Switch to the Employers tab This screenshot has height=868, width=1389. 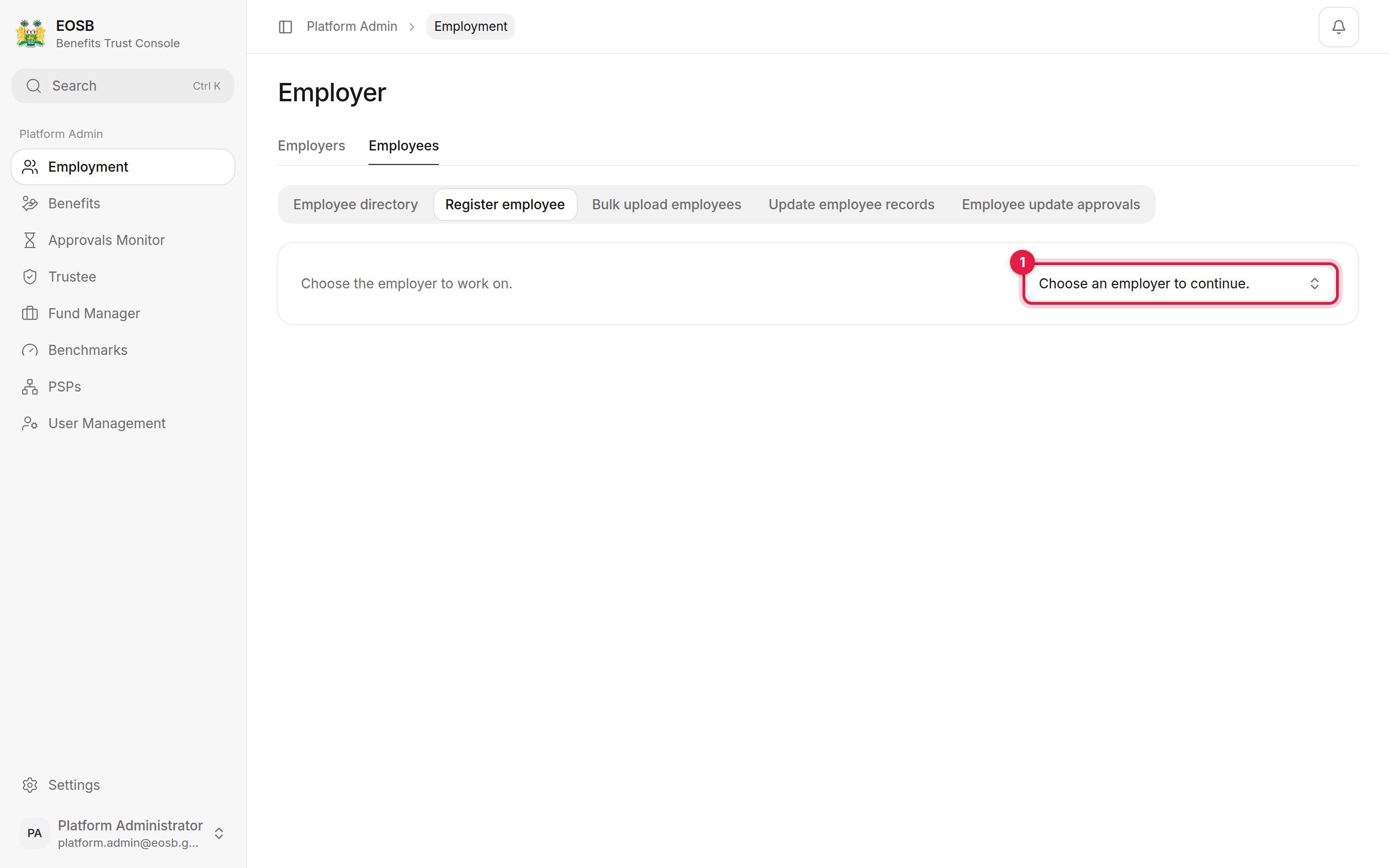coord(312,146)
